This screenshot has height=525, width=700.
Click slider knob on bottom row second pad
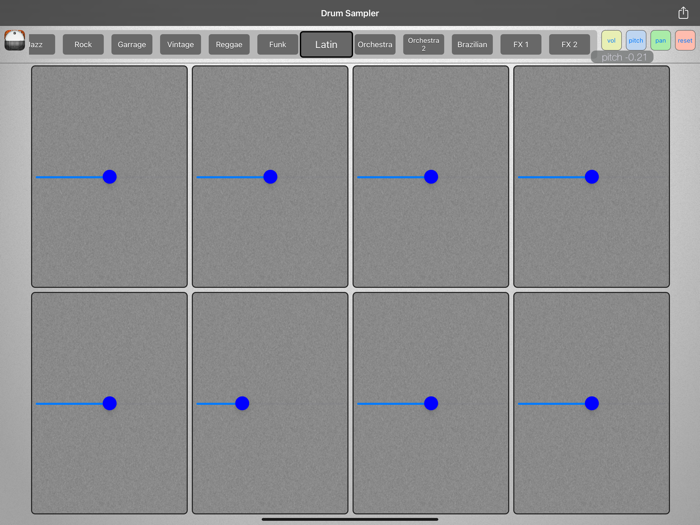coord(242,403)
